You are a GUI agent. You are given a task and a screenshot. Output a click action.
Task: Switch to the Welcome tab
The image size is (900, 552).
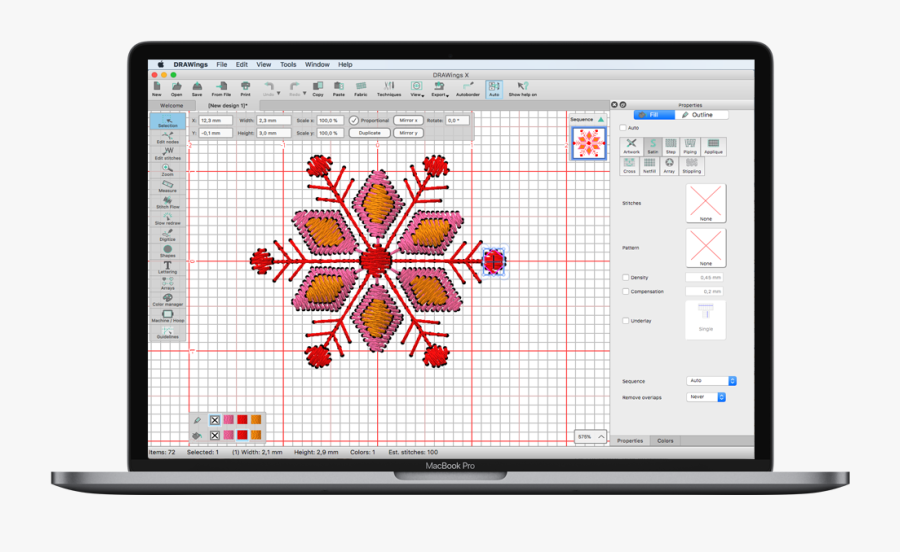pos(172,106)
